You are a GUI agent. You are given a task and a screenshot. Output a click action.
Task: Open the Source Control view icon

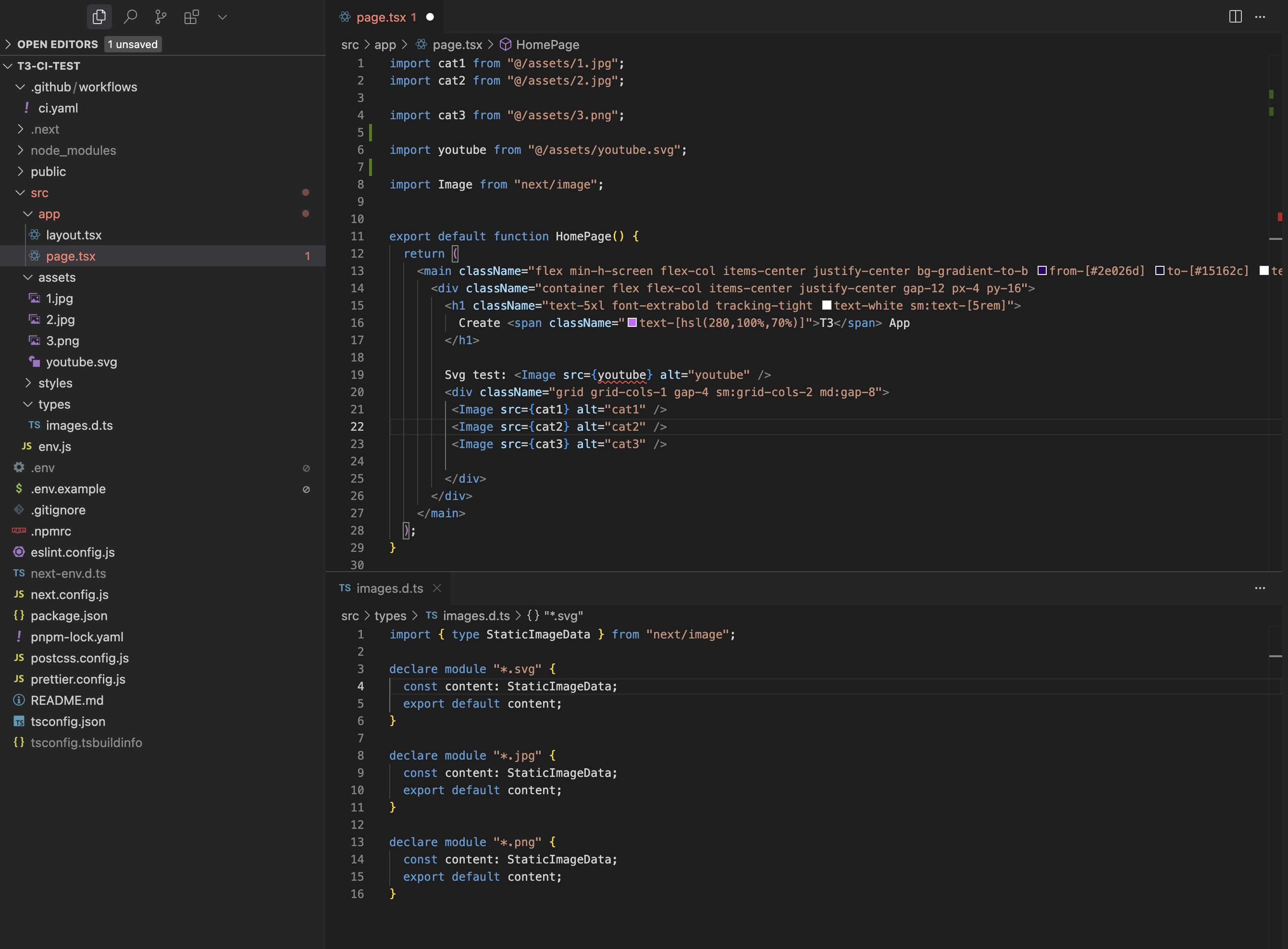pos(161,17)
